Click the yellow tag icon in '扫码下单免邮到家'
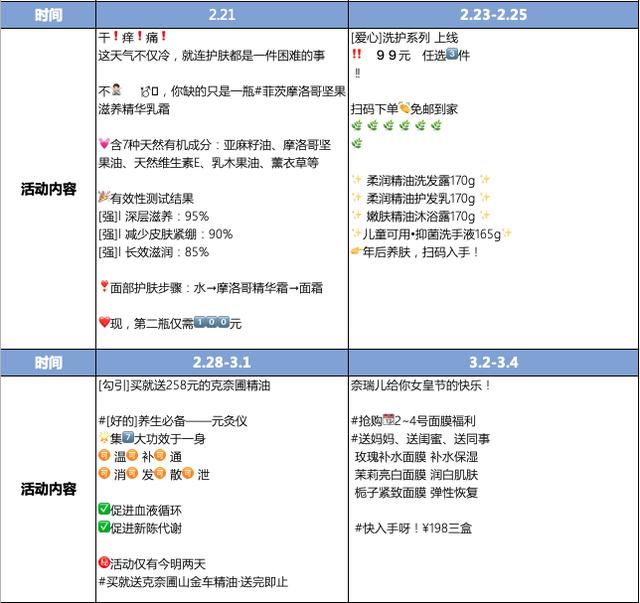Screen dimensions: 640x603 coord(404,108)
